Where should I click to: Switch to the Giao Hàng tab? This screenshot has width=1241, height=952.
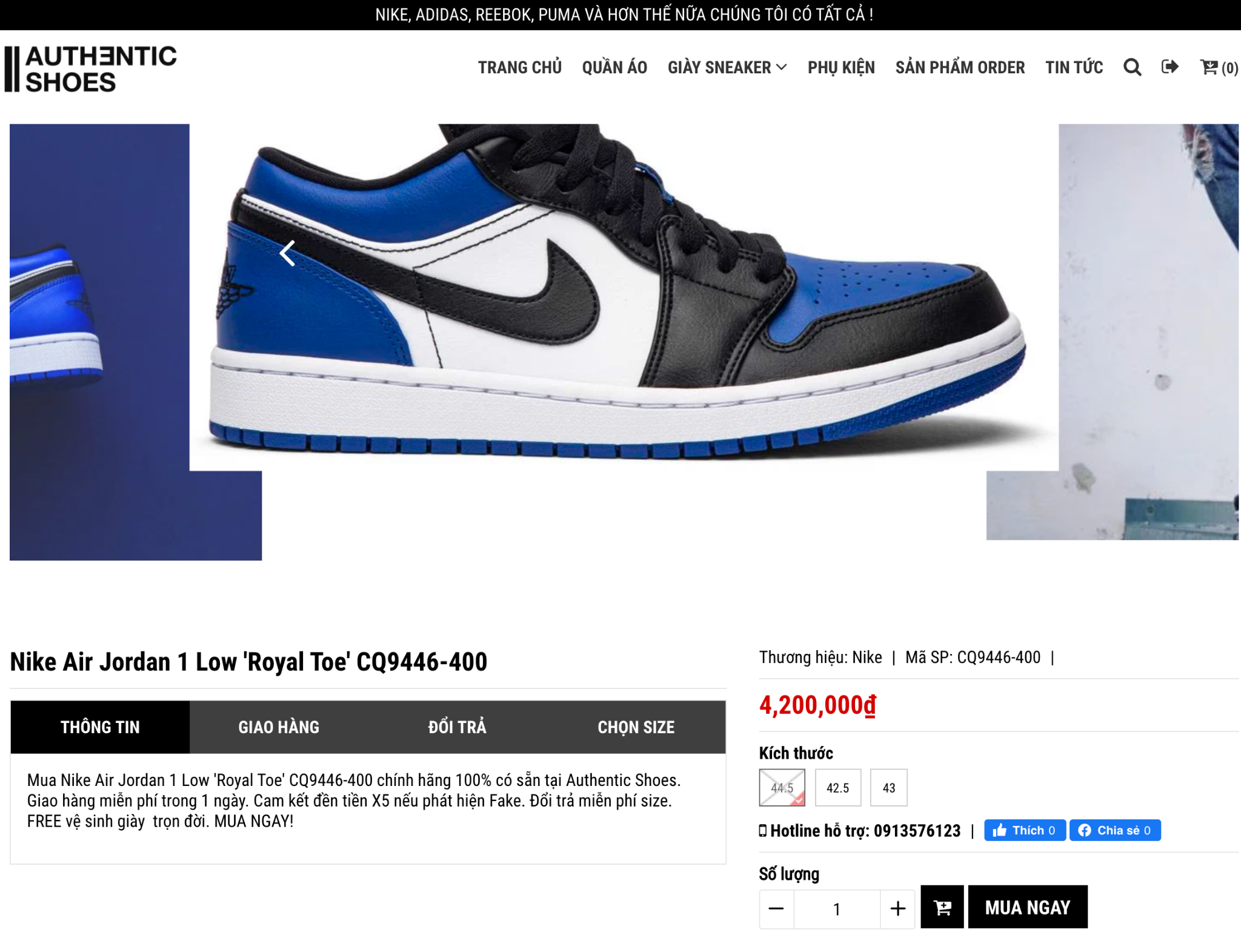tap(279, 727)
